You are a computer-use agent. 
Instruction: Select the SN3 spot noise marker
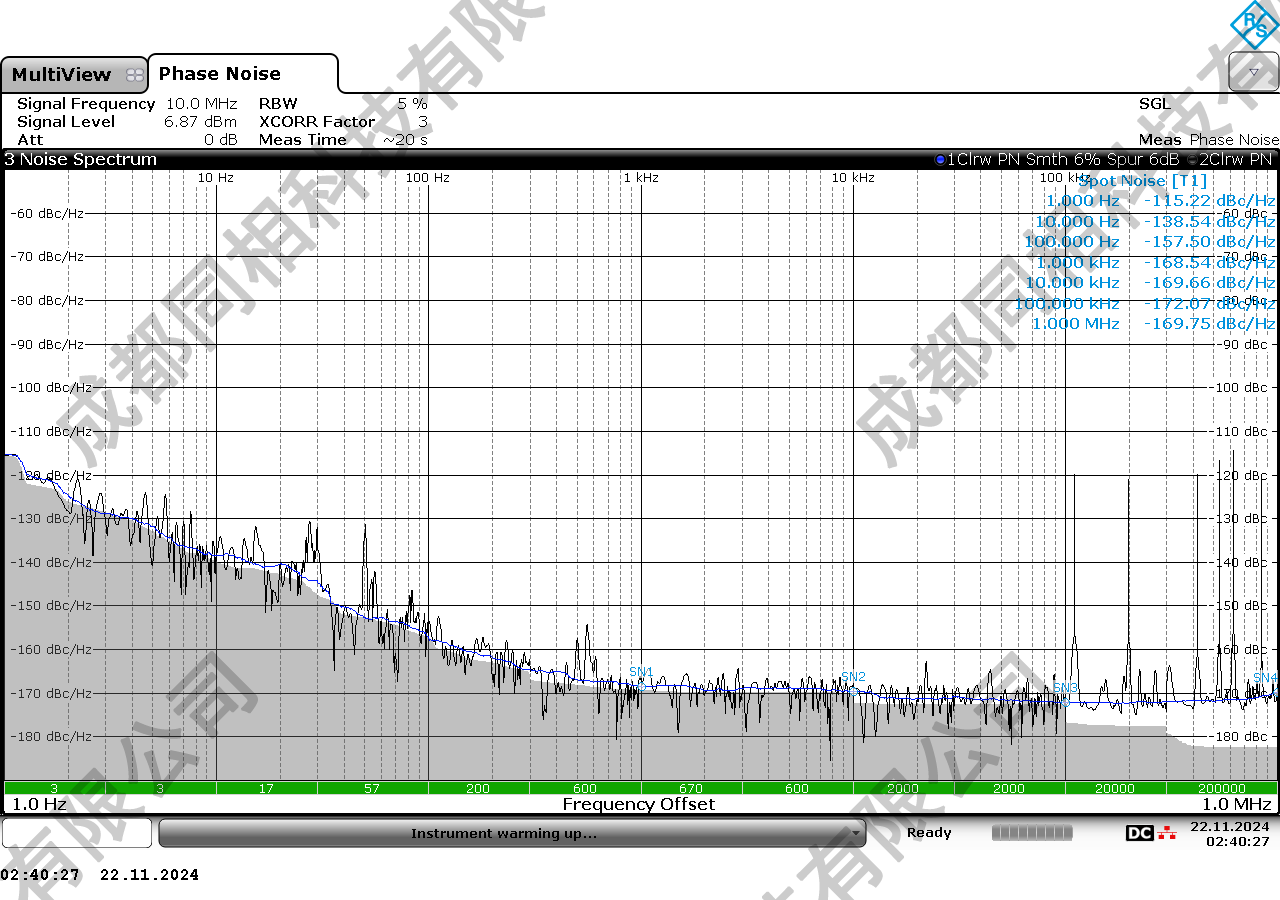tap(1065, 688)
